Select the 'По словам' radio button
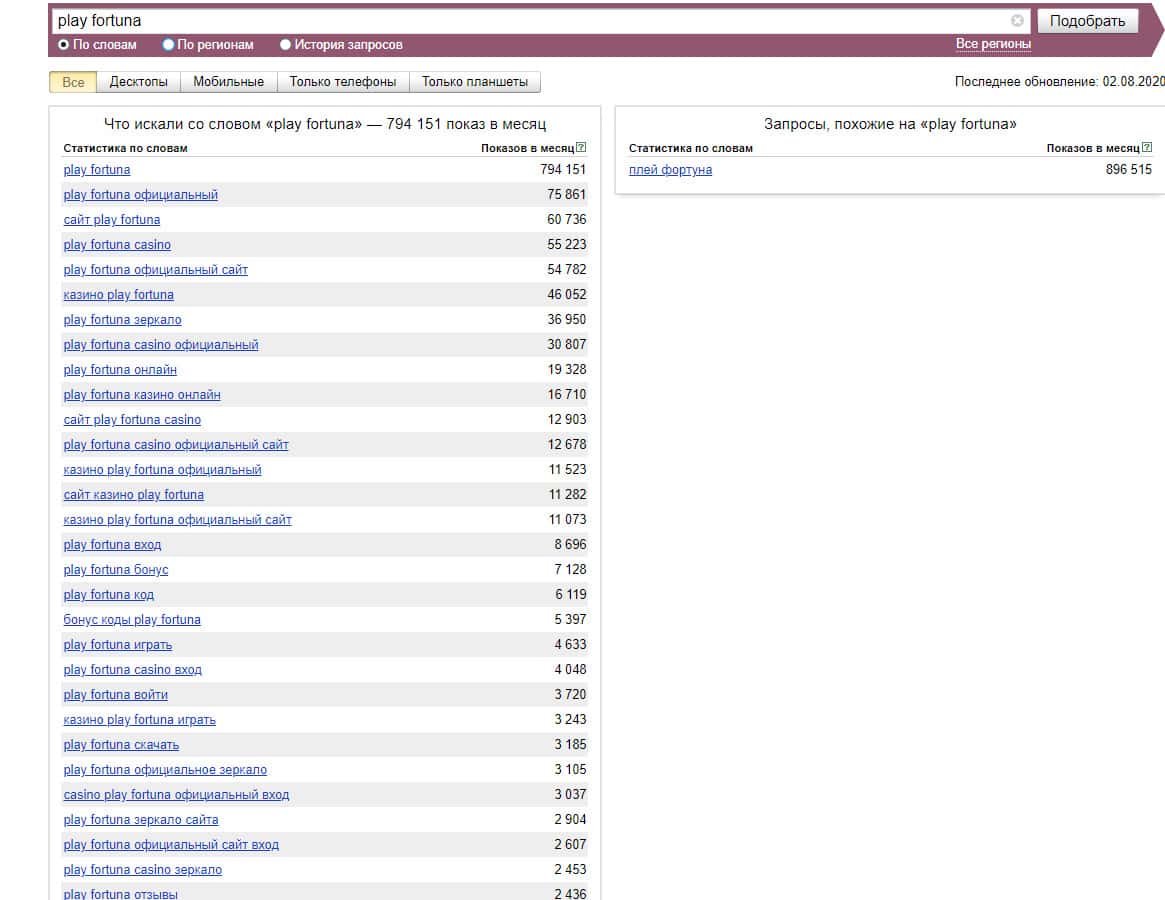 click(64, 45)
